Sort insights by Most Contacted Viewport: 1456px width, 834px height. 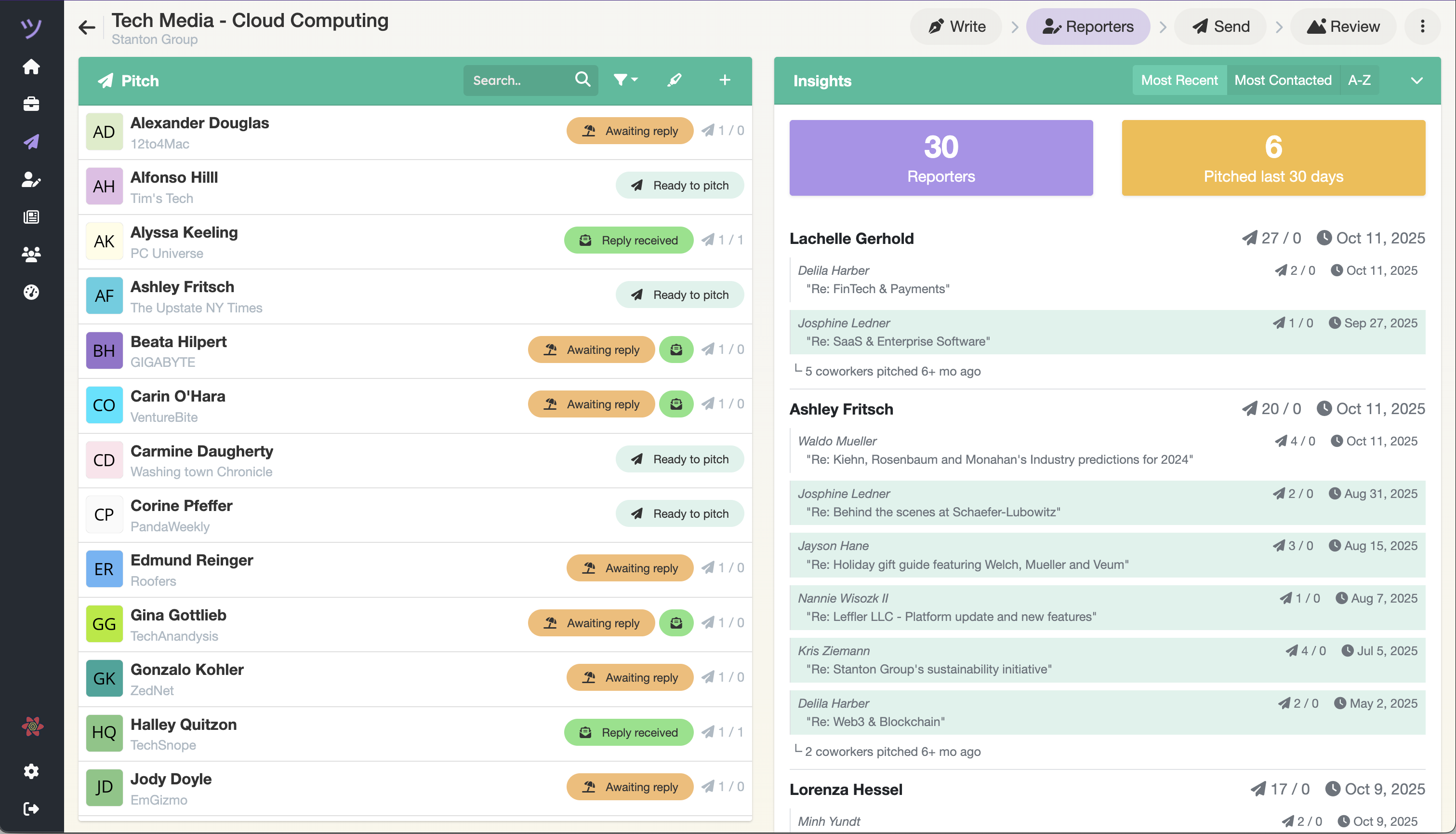(1283, 80)
